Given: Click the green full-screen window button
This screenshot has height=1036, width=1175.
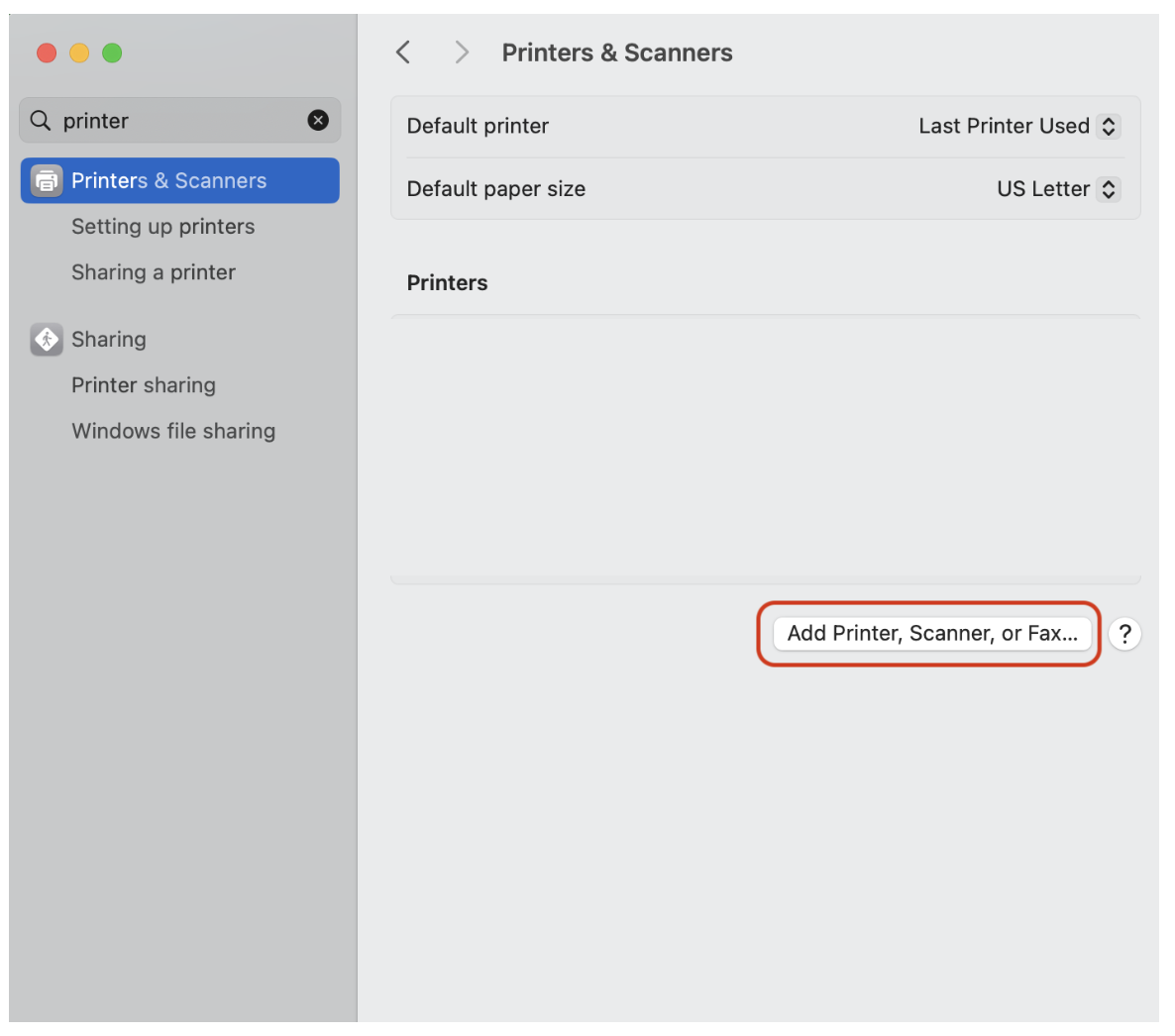Looking at the screenshot, I should click(112, 53).
